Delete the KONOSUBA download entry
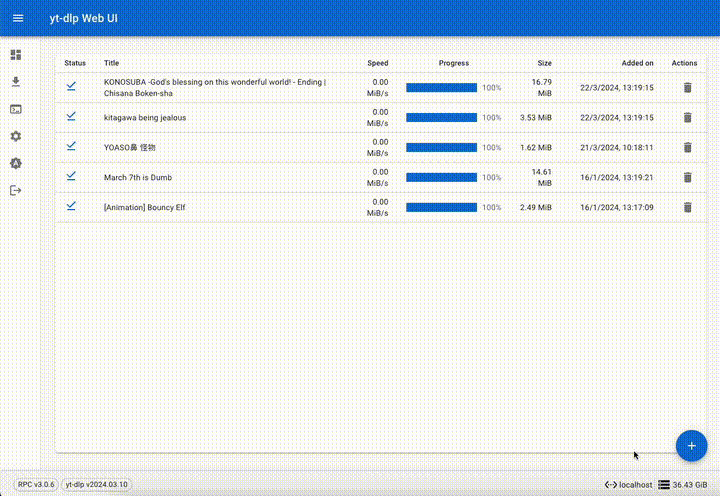 pos(686,88)
